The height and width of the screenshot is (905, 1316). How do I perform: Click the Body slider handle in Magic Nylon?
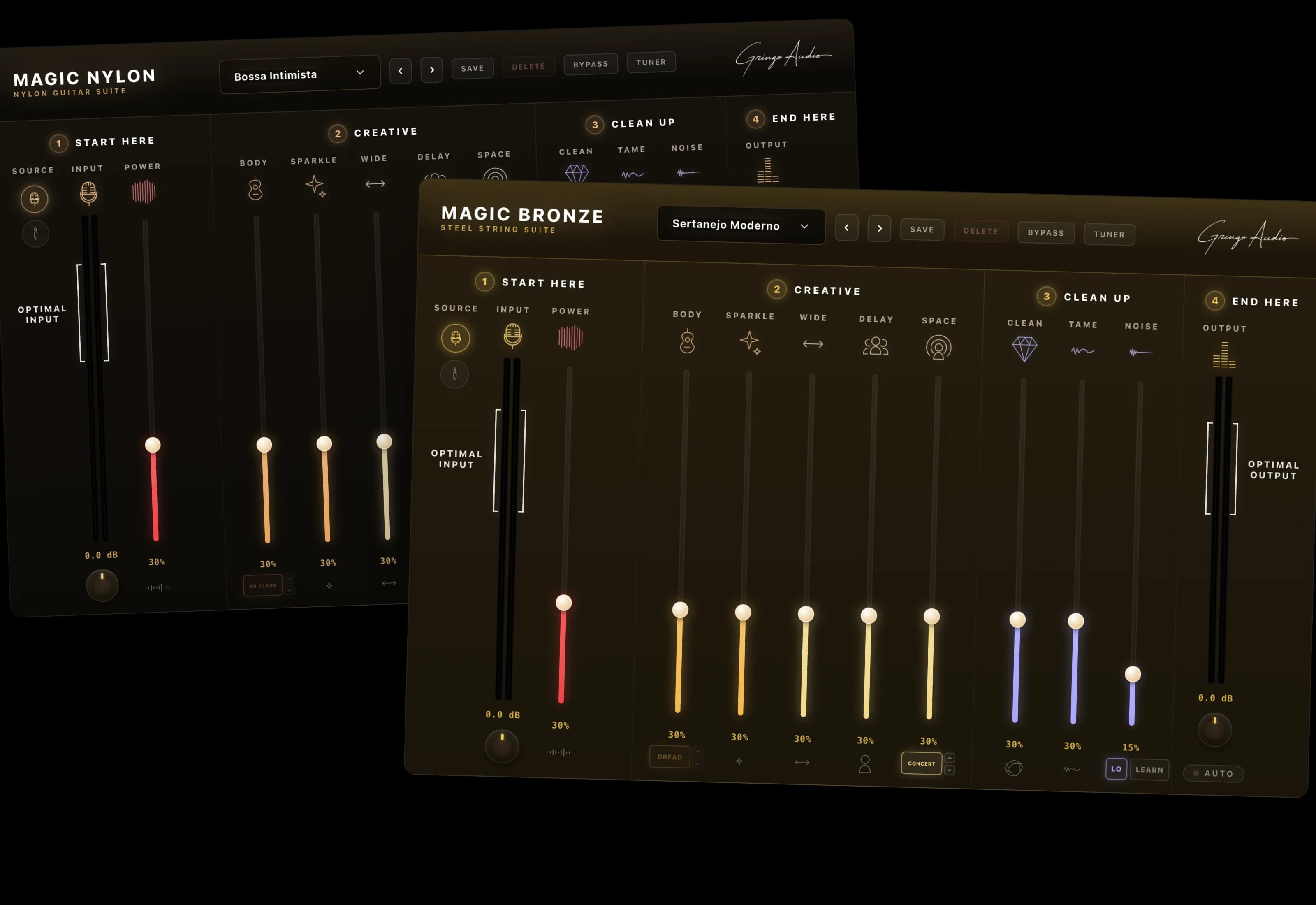(x=264, y=445)
